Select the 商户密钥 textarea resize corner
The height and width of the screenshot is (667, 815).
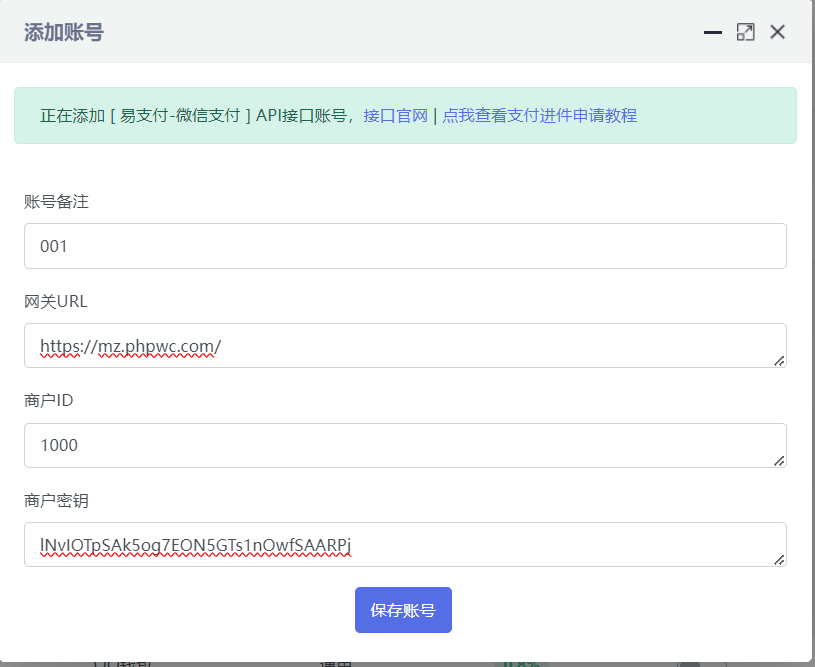point(778,559)
